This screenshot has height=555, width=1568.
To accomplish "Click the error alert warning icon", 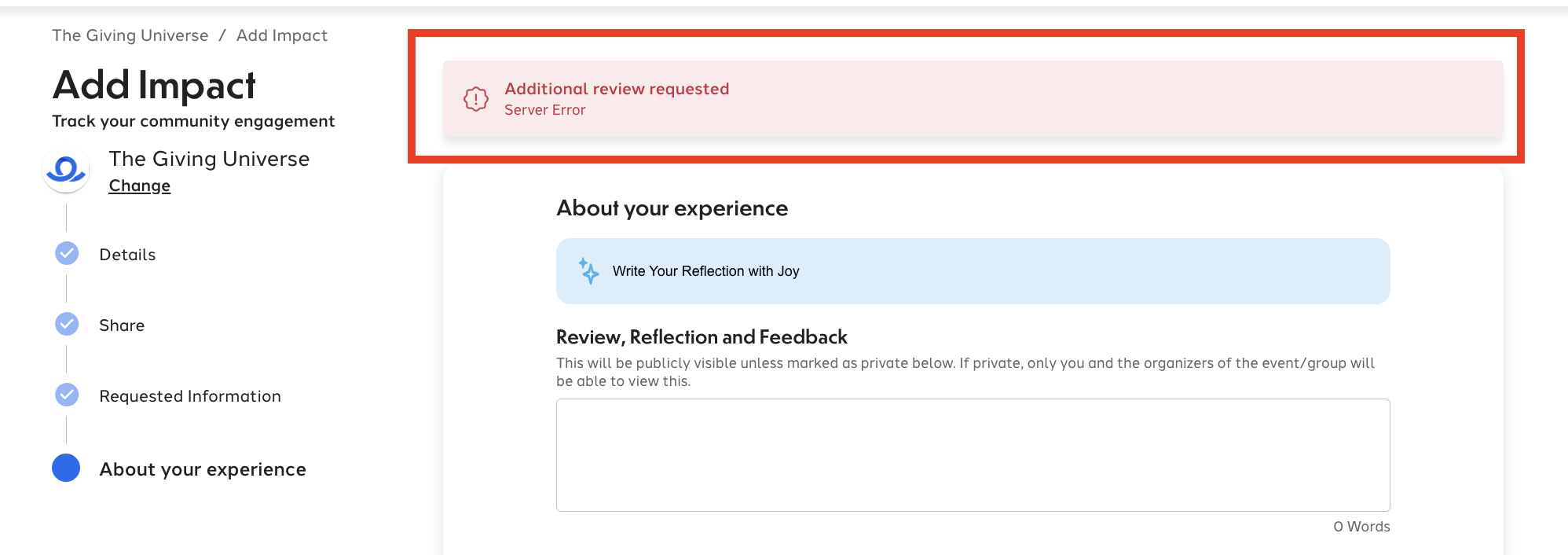I will pyautogui.click(x=476, y=99).
